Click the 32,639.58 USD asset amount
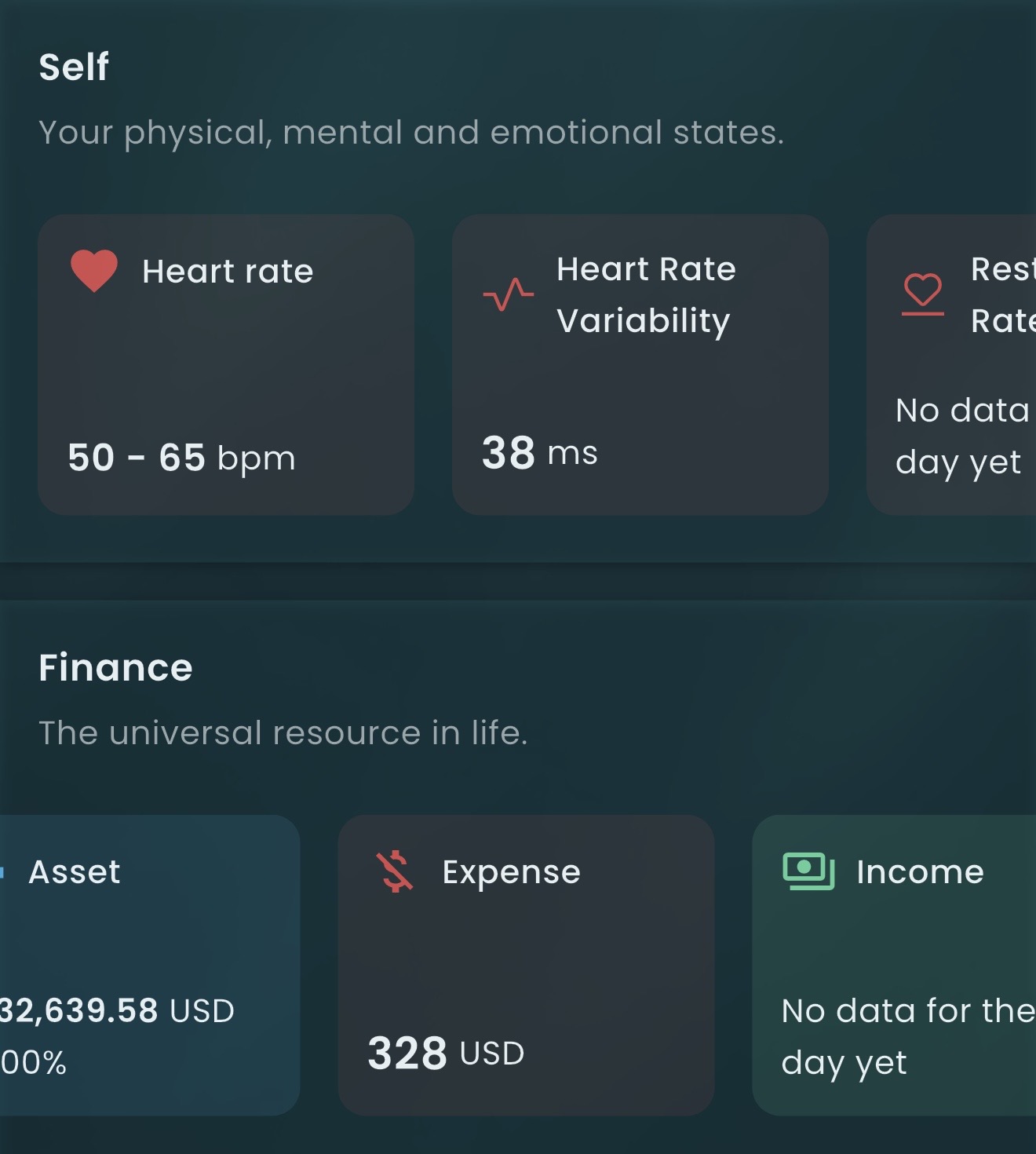Image resolution: width=1036 pixels, height=1154 pixels. (x=116, y=1010)
